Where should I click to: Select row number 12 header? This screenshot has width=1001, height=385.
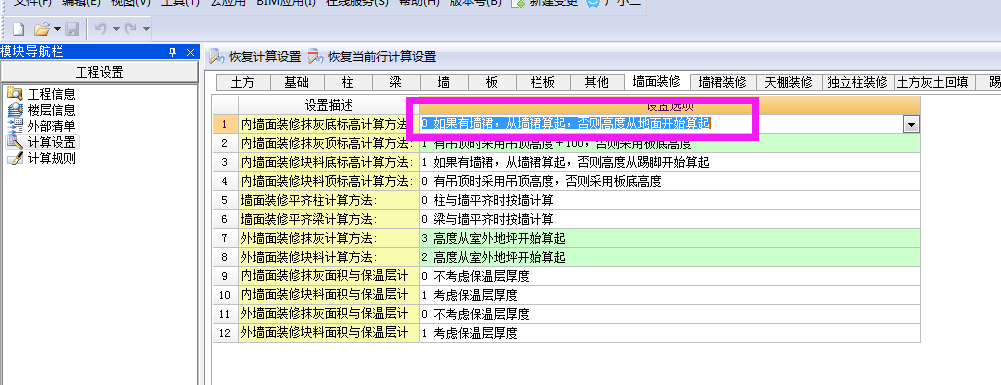(225, 333)
